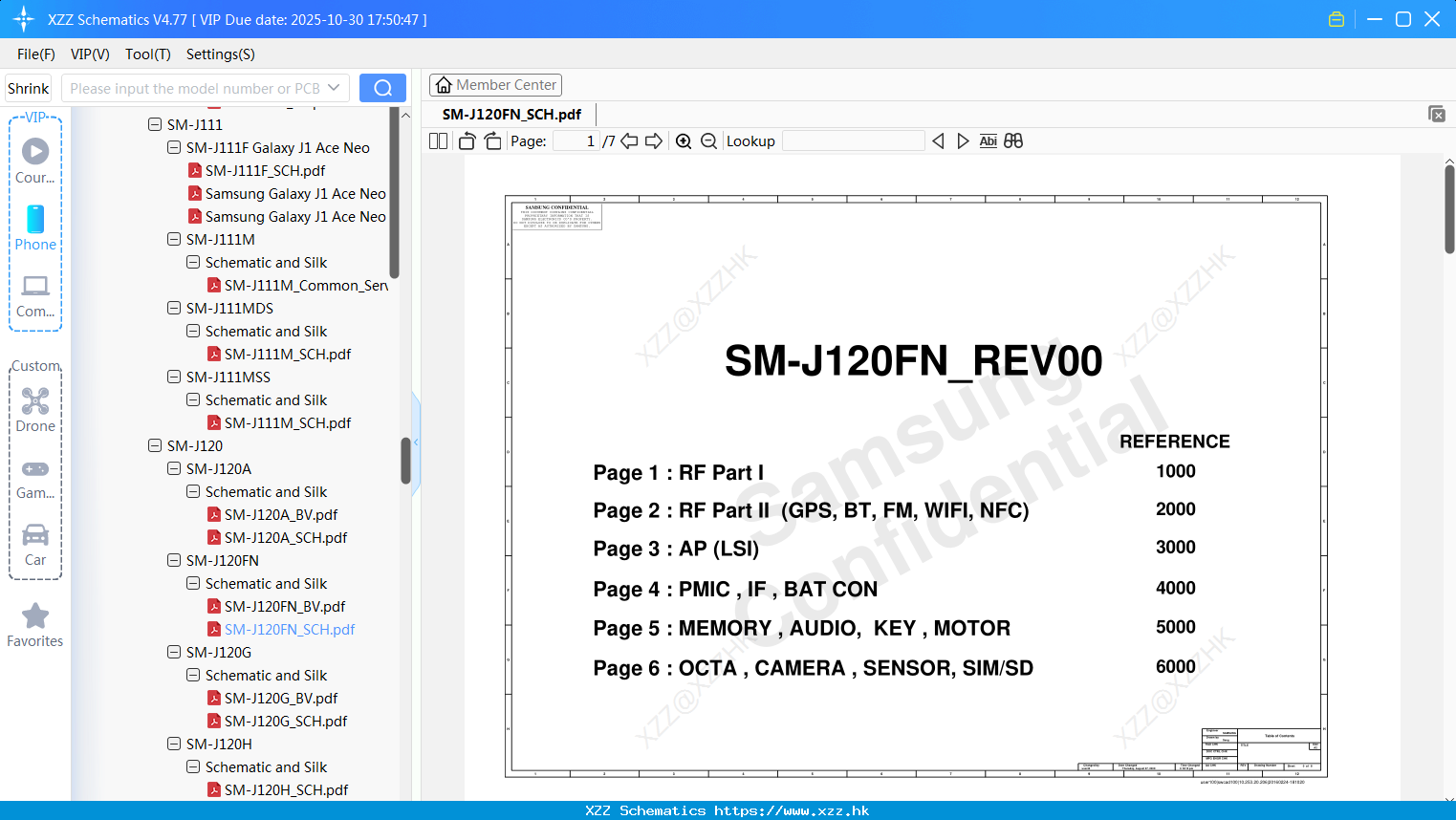Click the Lookup text field

pyautogui.click(x=853, y=140)
